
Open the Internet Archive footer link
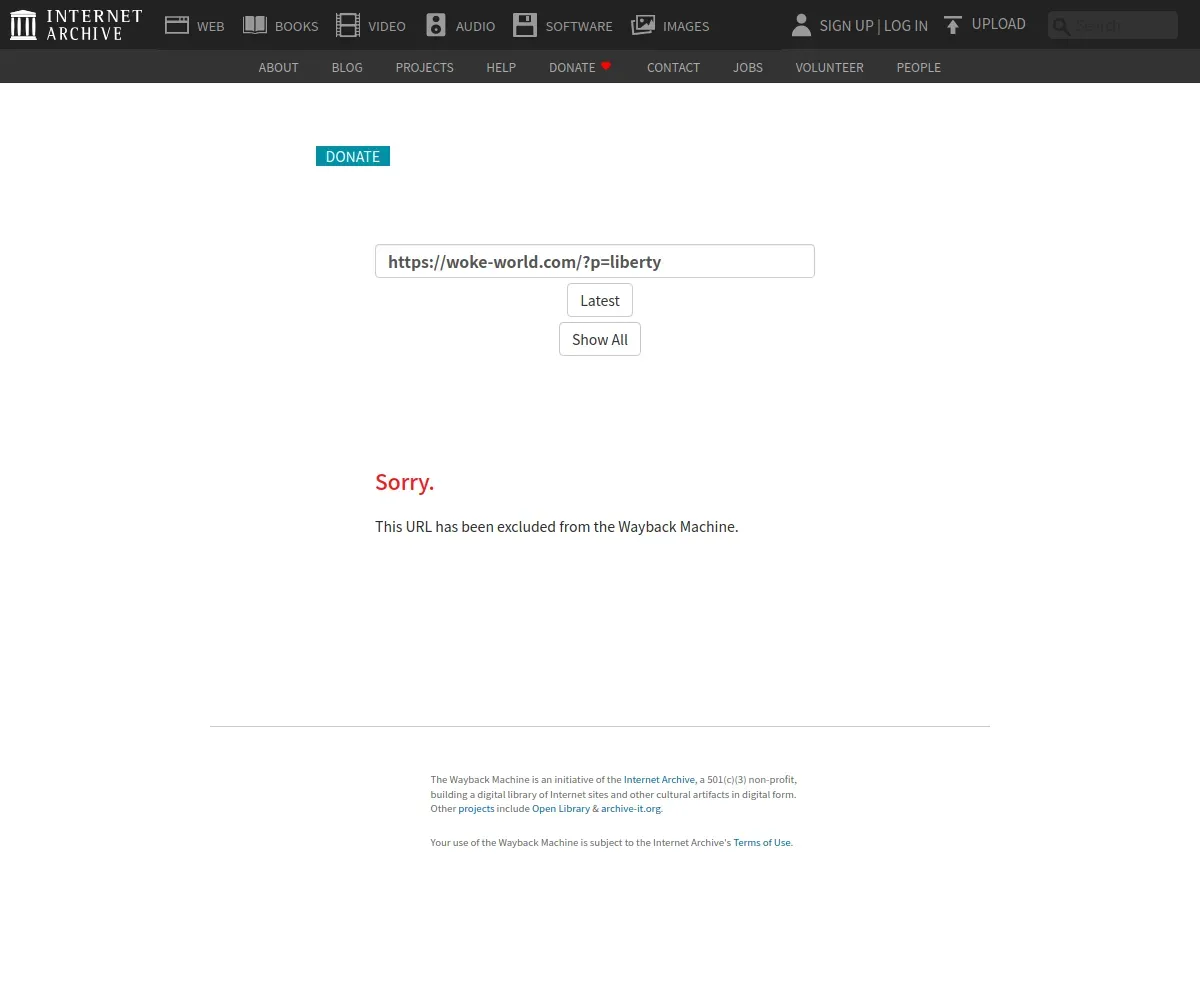coord(659,779)
